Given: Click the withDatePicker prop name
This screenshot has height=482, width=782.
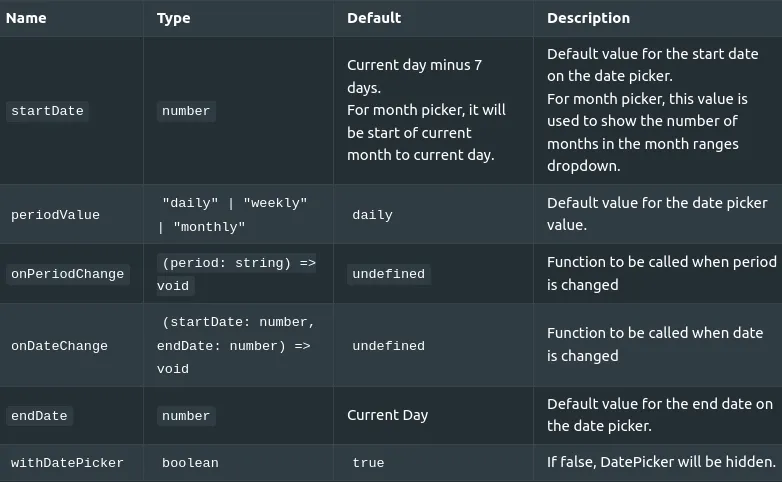Looking at the screenshot, I should pyautogui.click(x=67, y=463).
